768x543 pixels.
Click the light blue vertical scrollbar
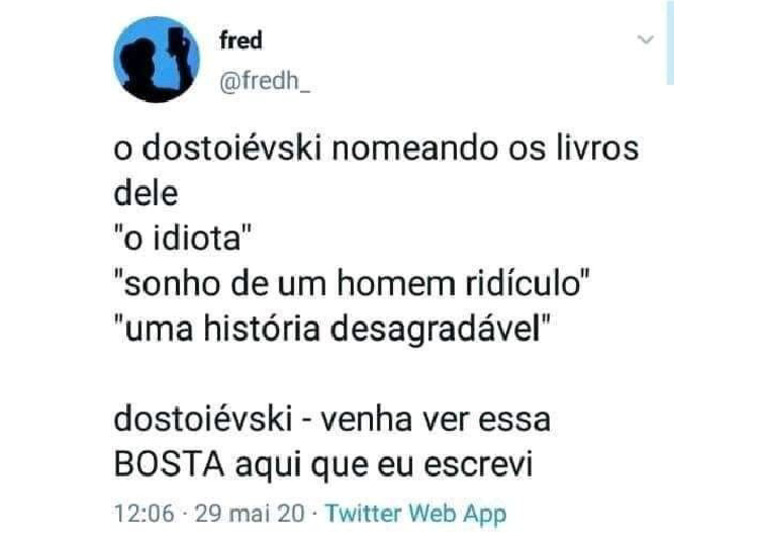coord(670,43)
